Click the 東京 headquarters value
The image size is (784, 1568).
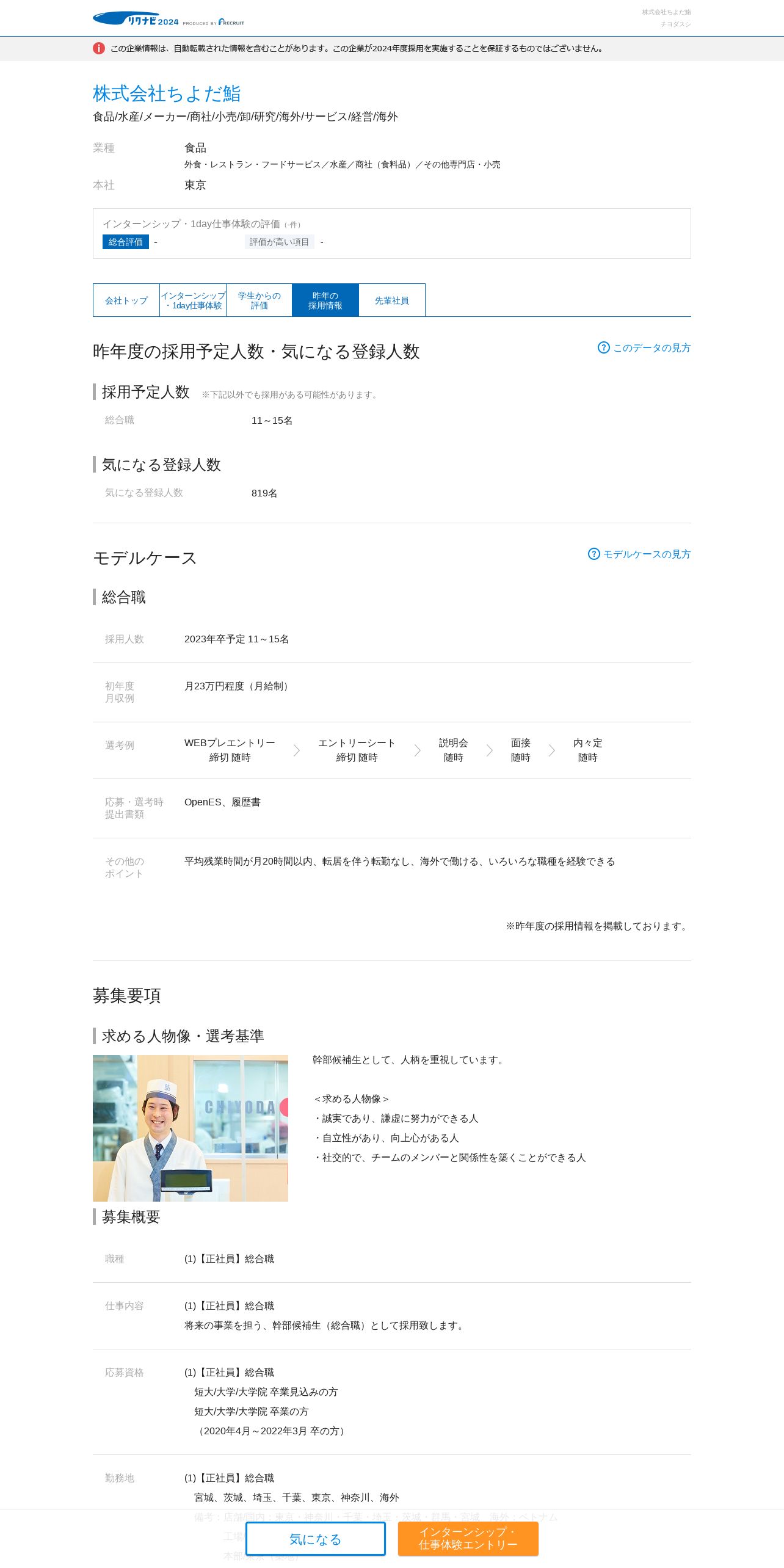click(195, 185)
